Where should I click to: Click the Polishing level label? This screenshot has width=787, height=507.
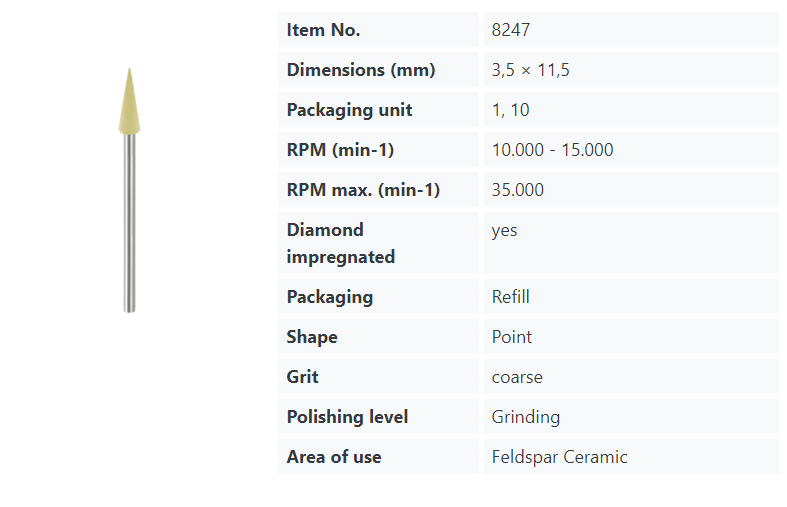point(347,417)
